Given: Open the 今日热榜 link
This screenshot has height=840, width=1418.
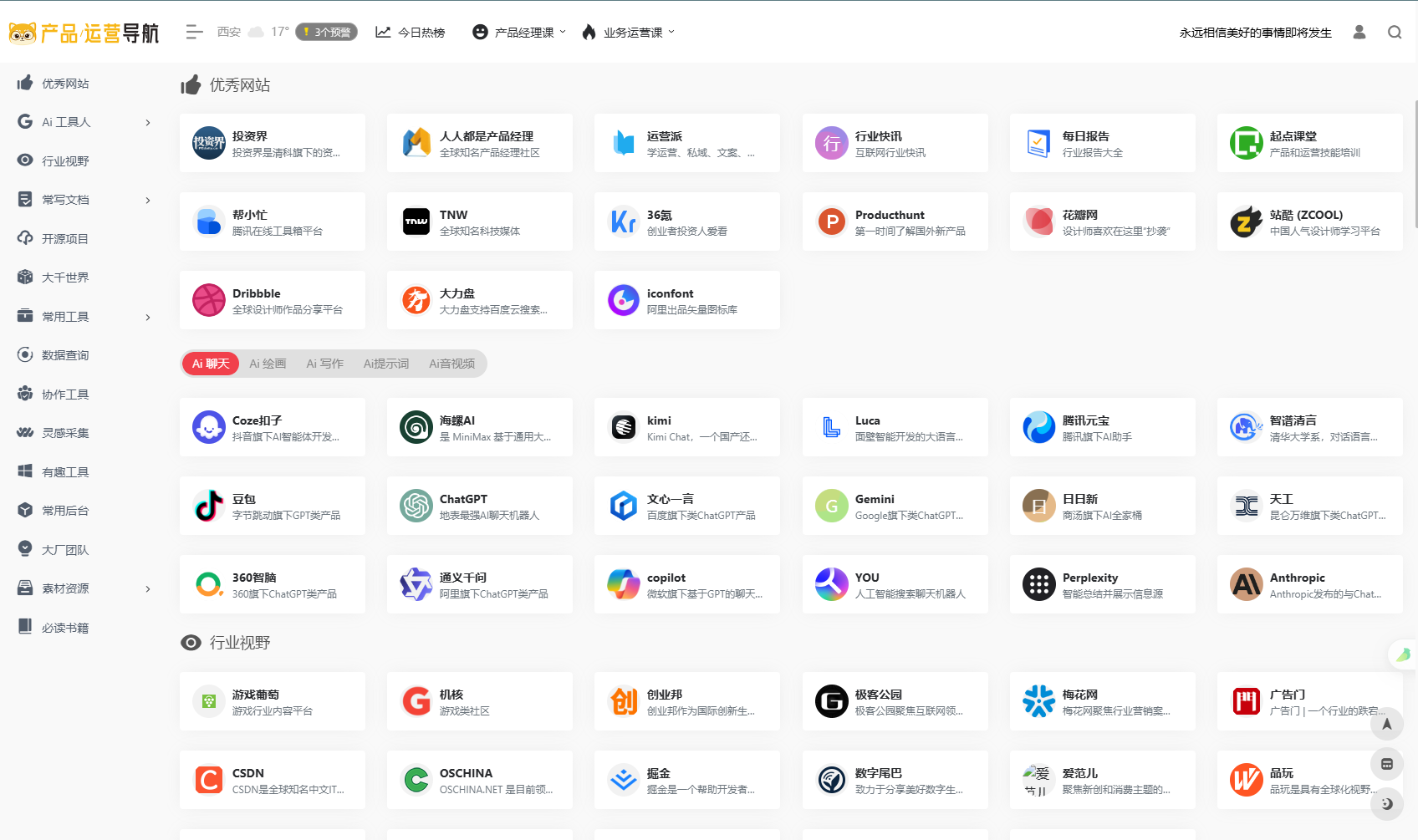Looking at the screenshot, I should [411, 33].
